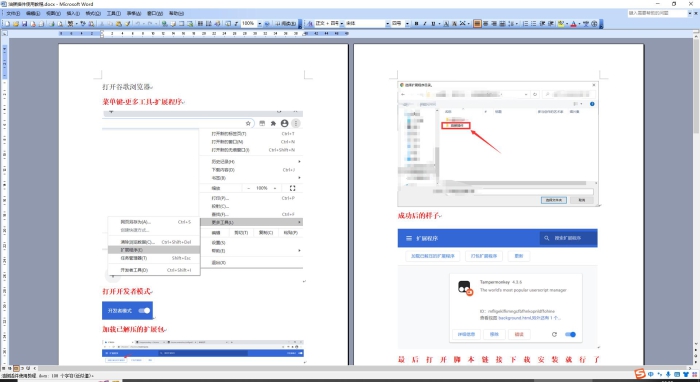Select the developer mode screenshot image

pyautogui.click(x=127, y=310)
